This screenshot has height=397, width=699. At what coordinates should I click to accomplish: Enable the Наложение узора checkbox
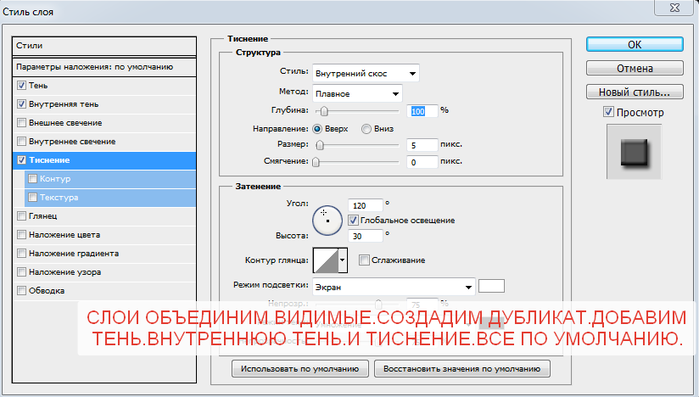21,272
